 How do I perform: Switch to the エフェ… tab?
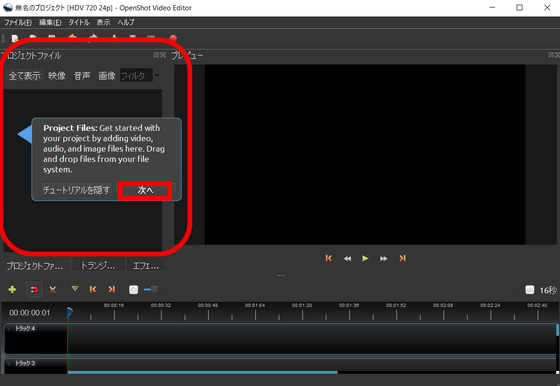coord(146,266)
